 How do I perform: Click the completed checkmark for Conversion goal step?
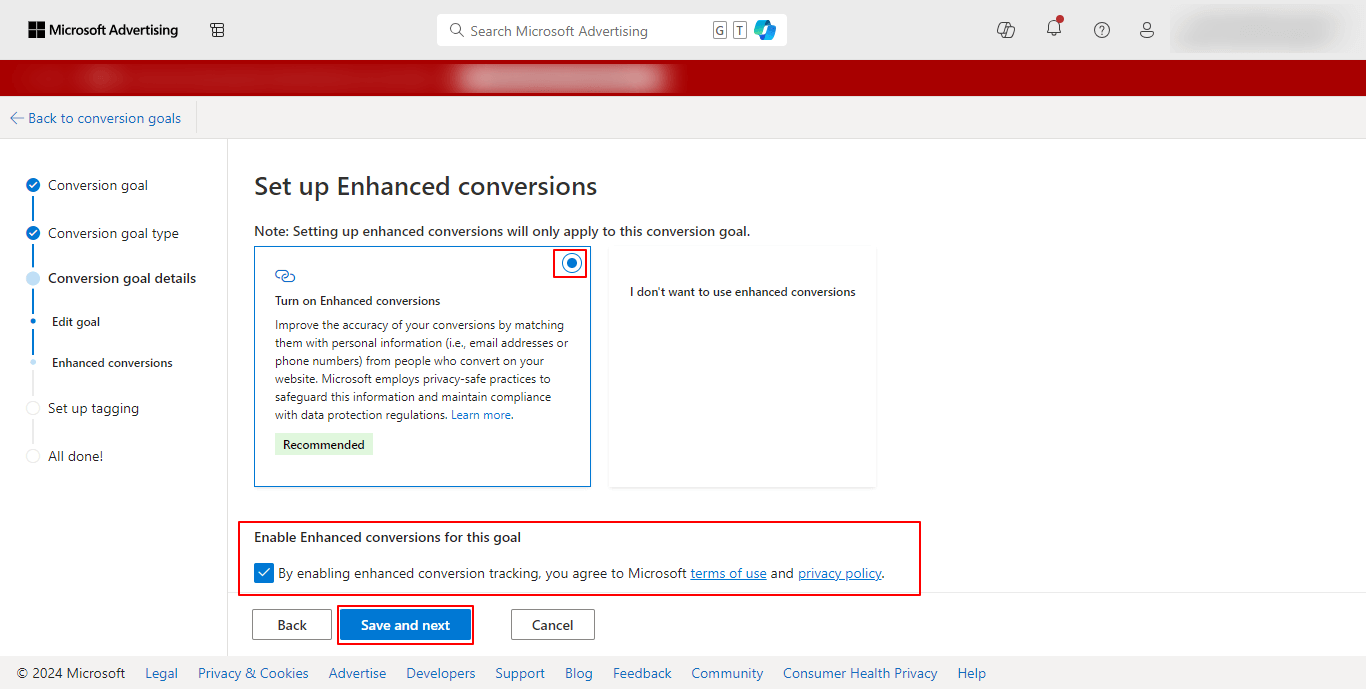pos(33,185)
